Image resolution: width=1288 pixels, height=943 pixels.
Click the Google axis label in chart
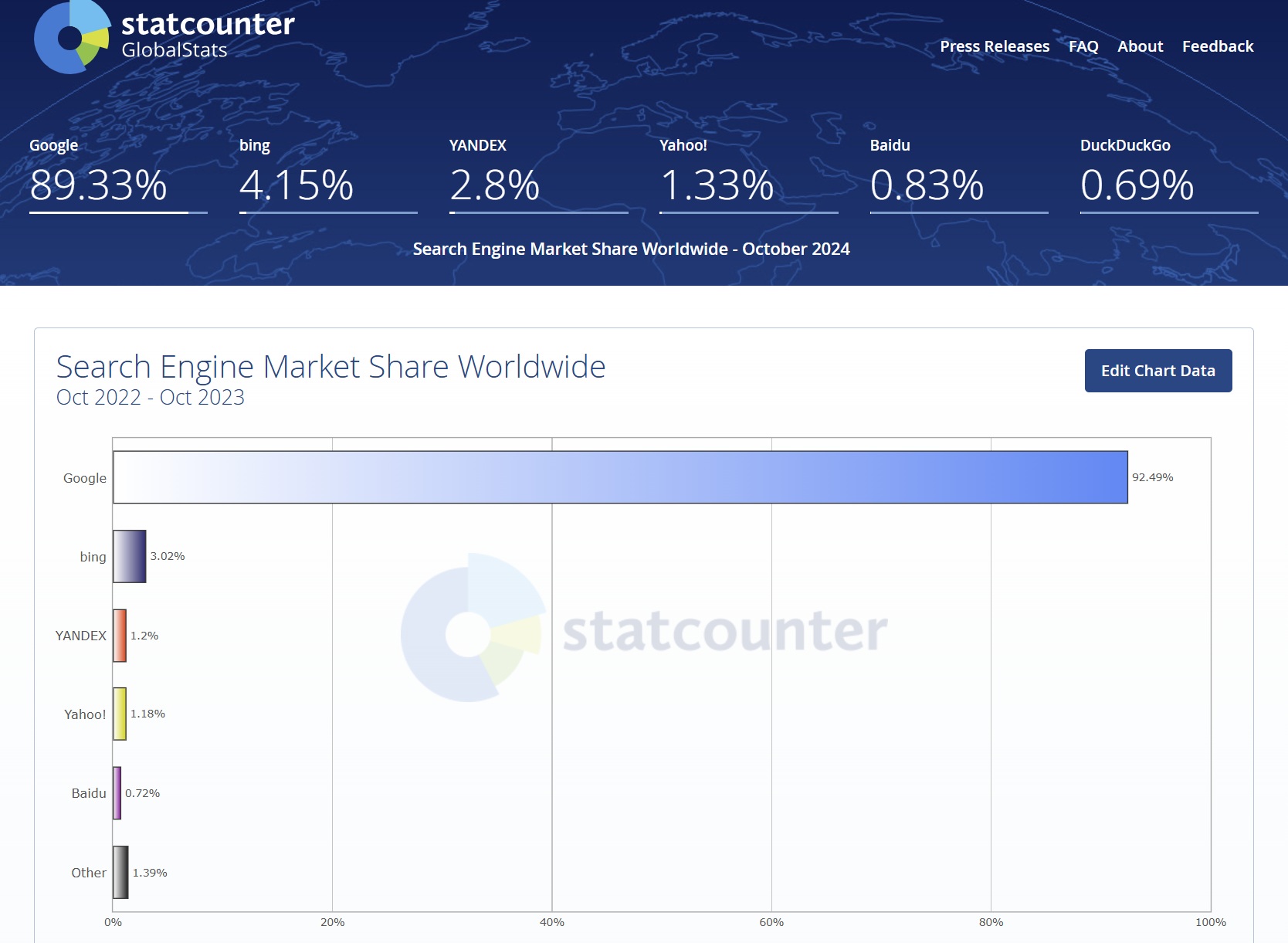point(85,478)
